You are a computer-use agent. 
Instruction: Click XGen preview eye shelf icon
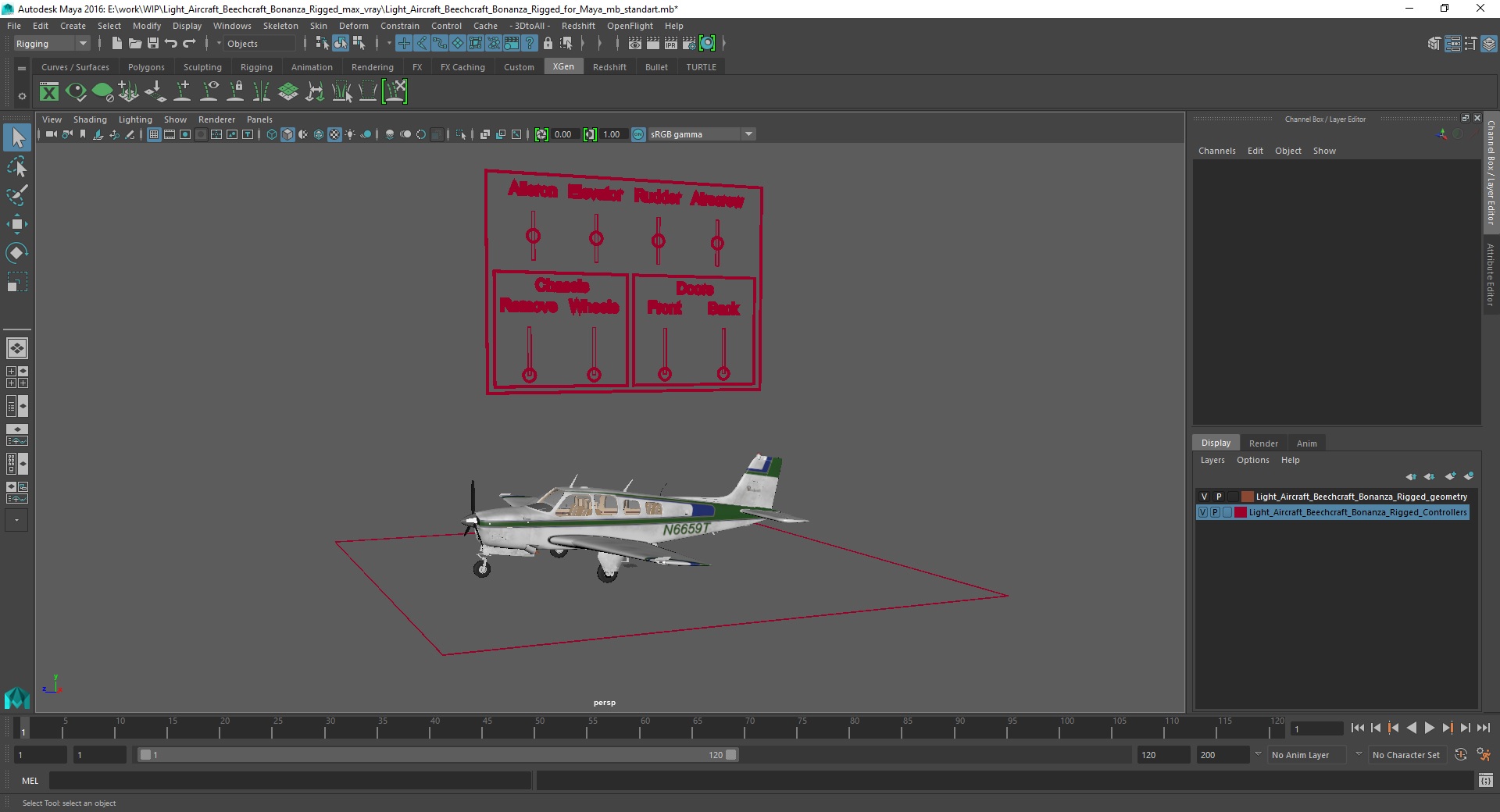[76, 92]
